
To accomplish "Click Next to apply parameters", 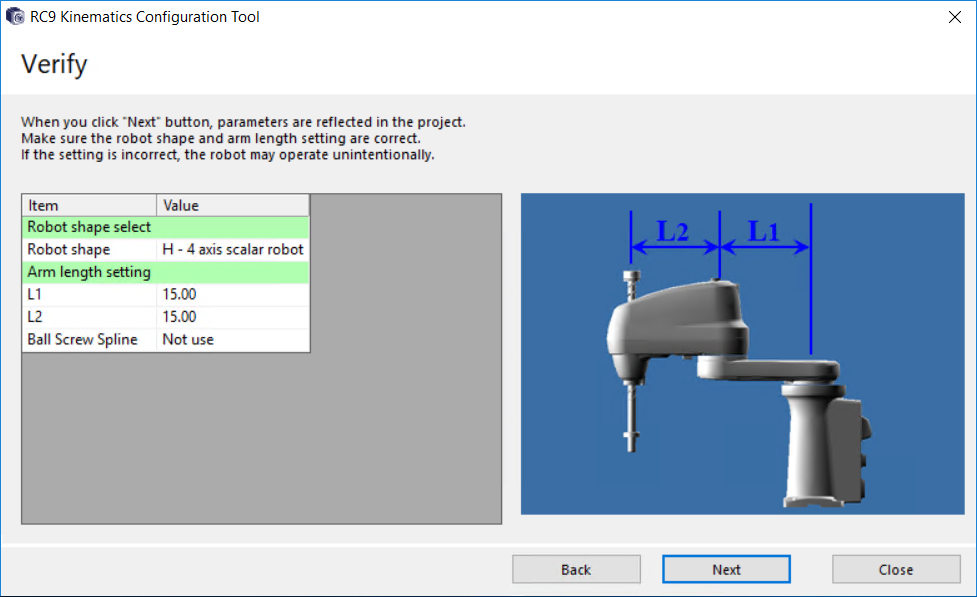I will tap(726, 569).
